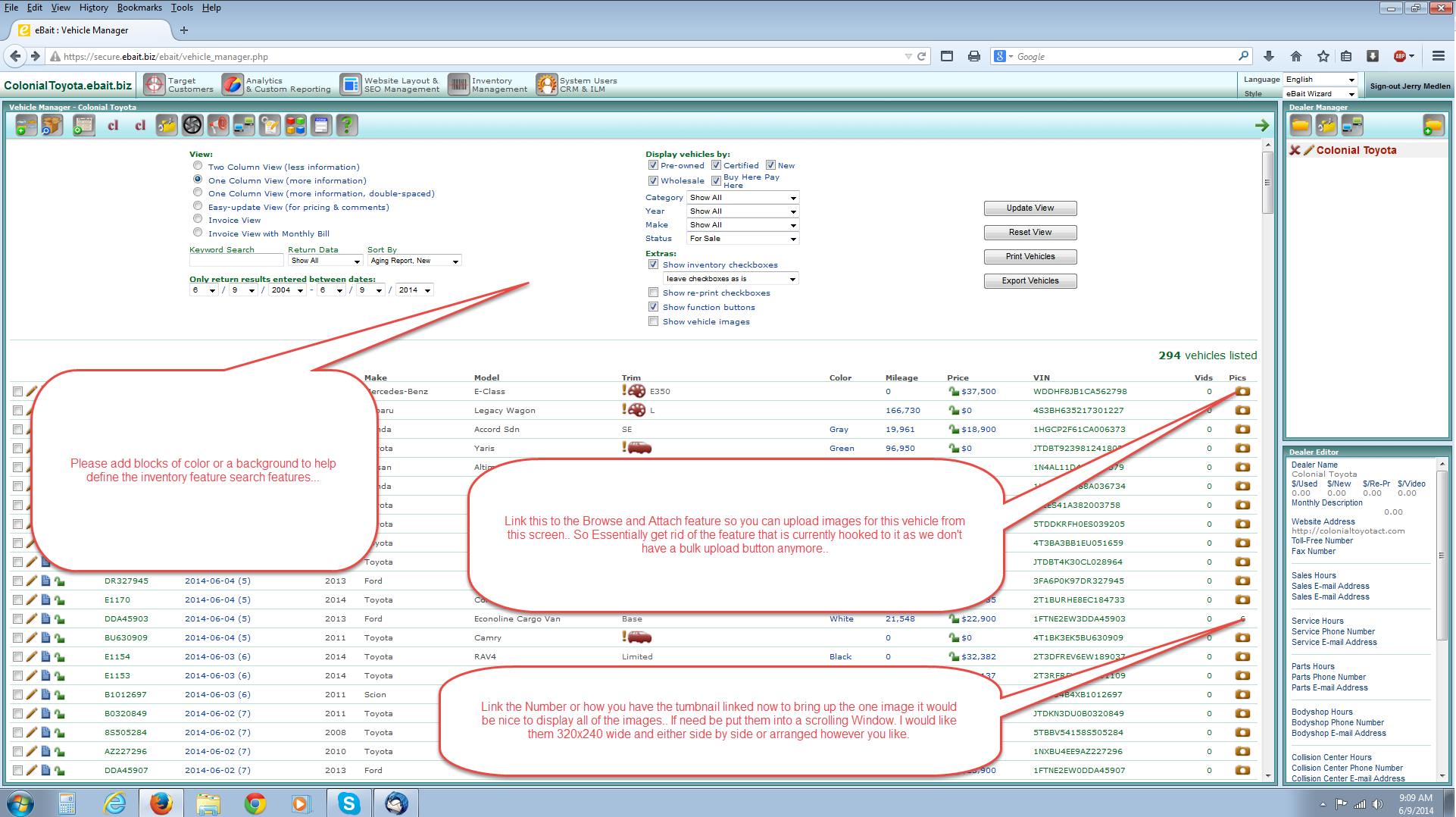
Task: Open Analytics & Custom Reporting pie icon
Action: [x=233, y=85]
